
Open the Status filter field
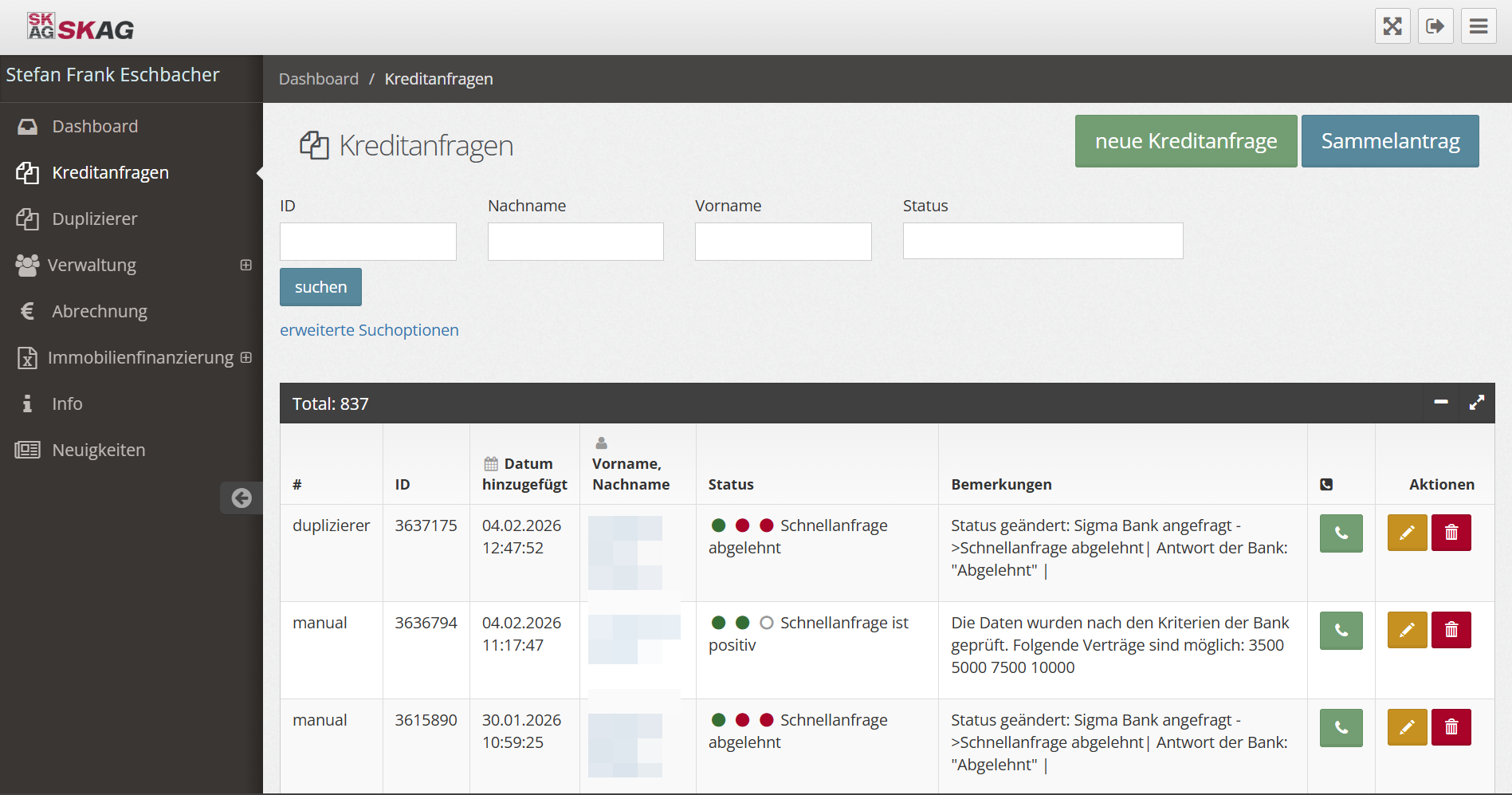pos(1043,241)
